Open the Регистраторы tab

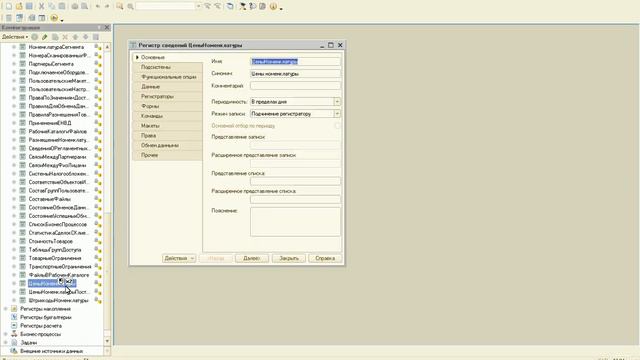(167, 96)
